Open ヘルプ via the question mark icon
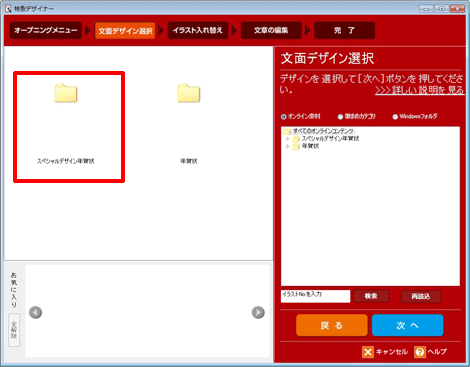This screenshot has height=367, width=470. point(420,352)
